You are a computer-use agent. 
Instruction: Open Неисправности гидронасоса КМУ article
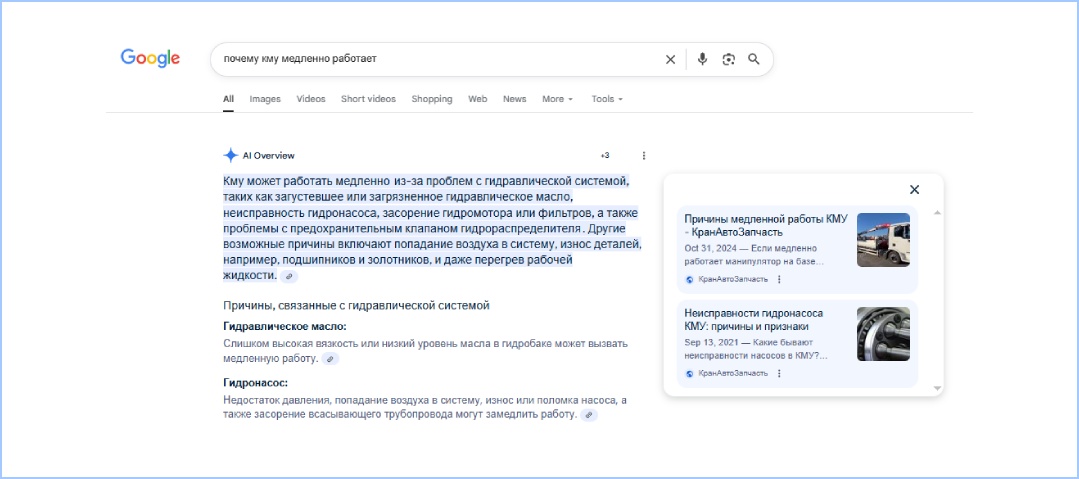[x=754, y=319]
